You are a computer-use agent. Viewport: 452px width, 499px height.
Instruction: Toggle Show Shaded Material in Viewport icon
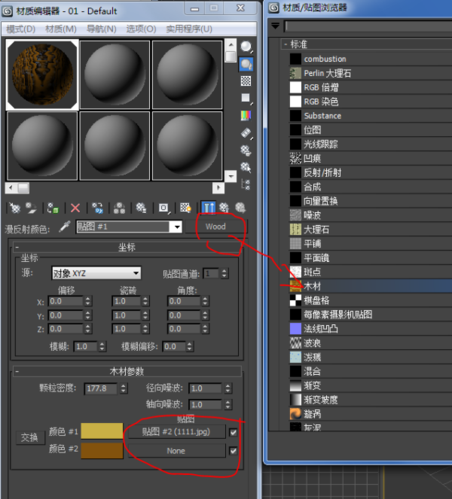[x=185, y=208]
